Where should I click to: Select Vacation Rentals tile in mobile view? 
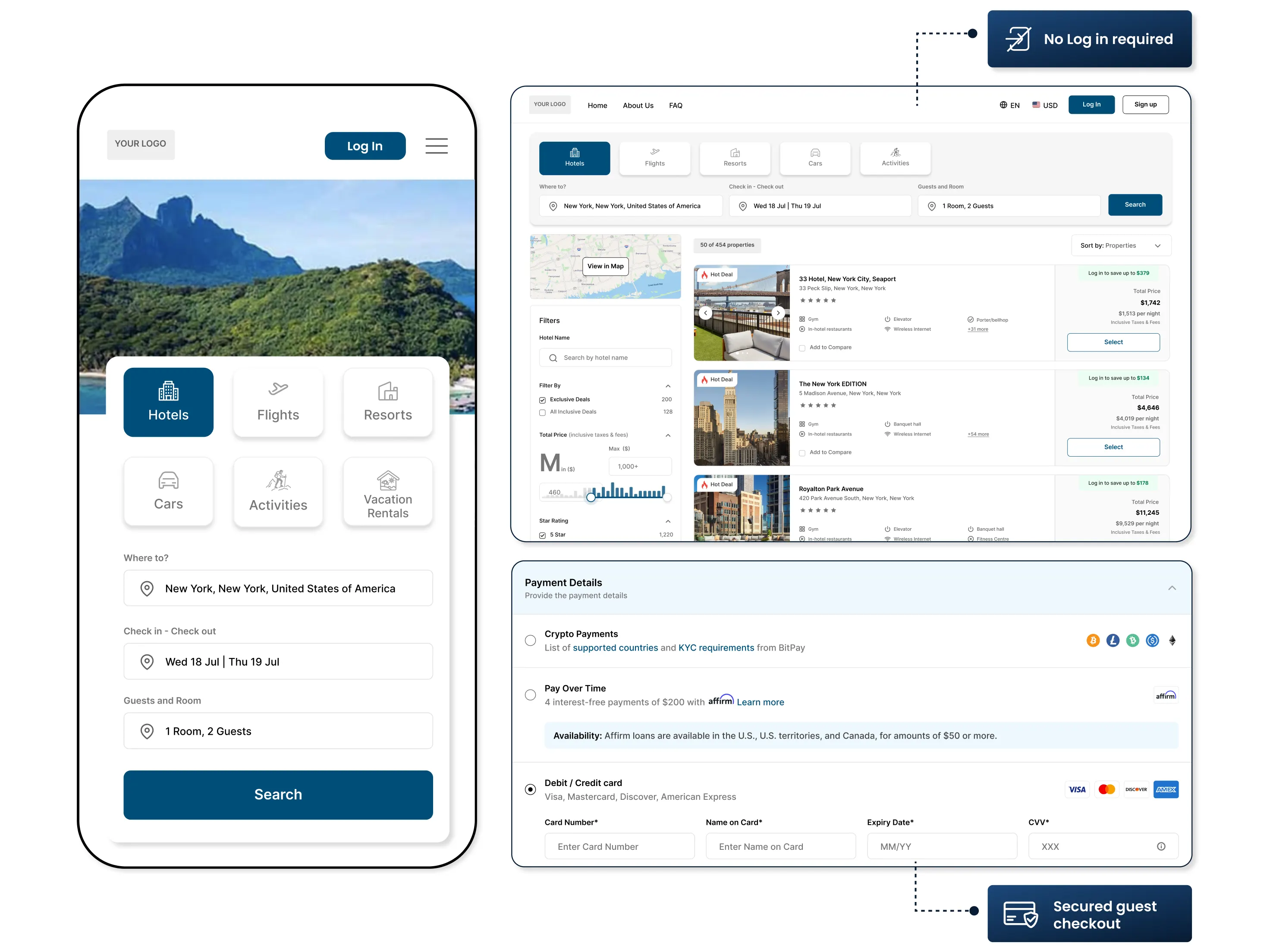(388, 492)
